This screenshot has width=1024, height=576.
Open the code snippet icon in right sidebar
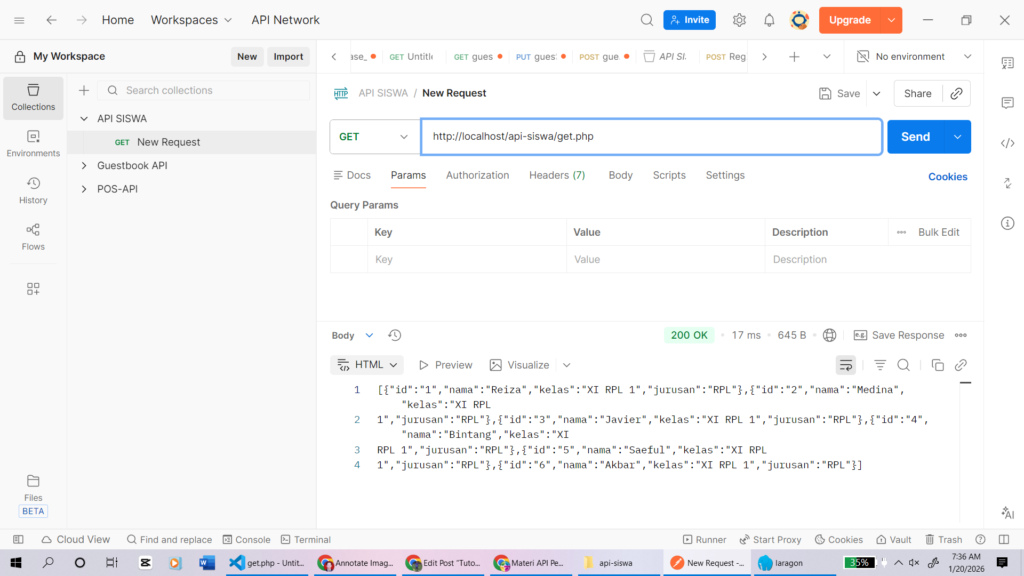coord(1007,143)
